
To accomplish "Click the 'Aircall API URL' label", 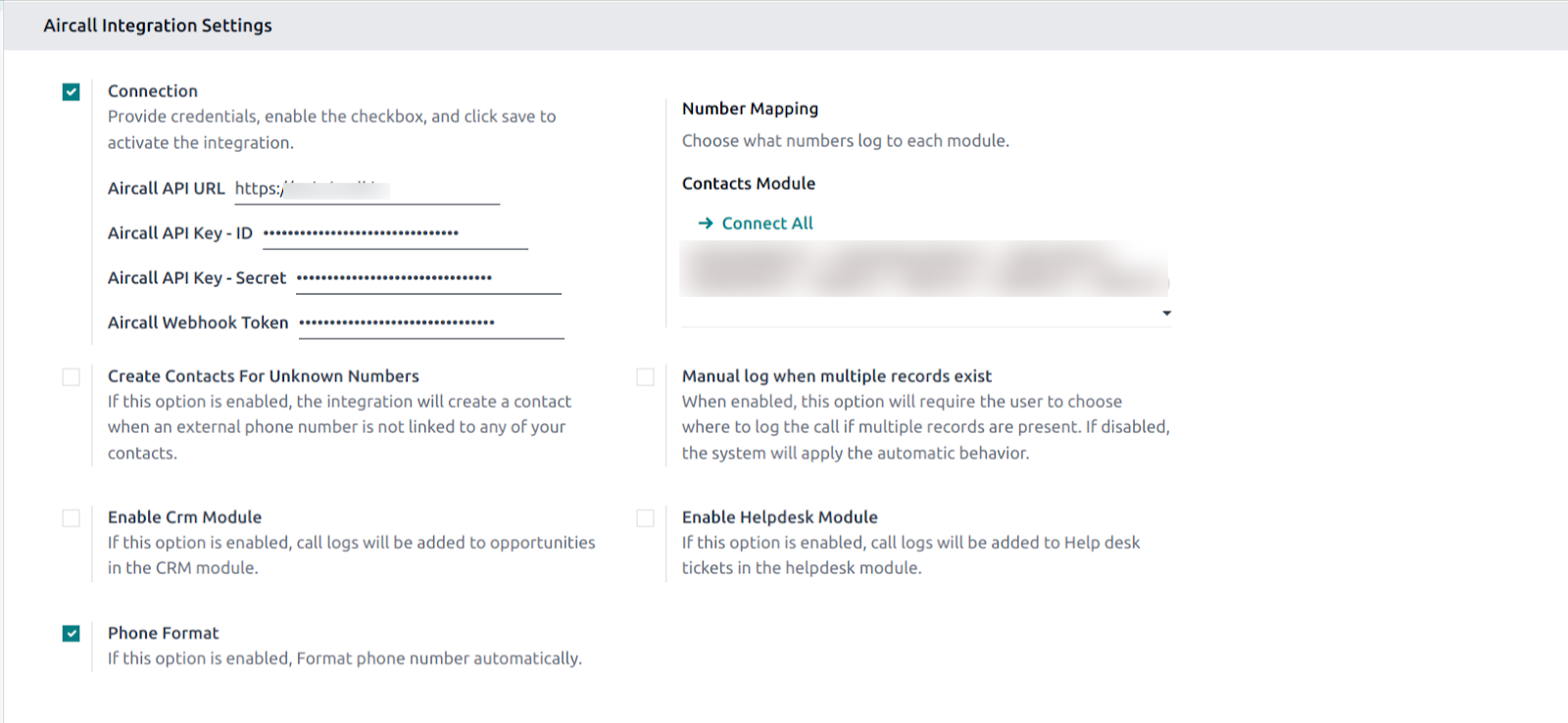I will coord(167,188).
